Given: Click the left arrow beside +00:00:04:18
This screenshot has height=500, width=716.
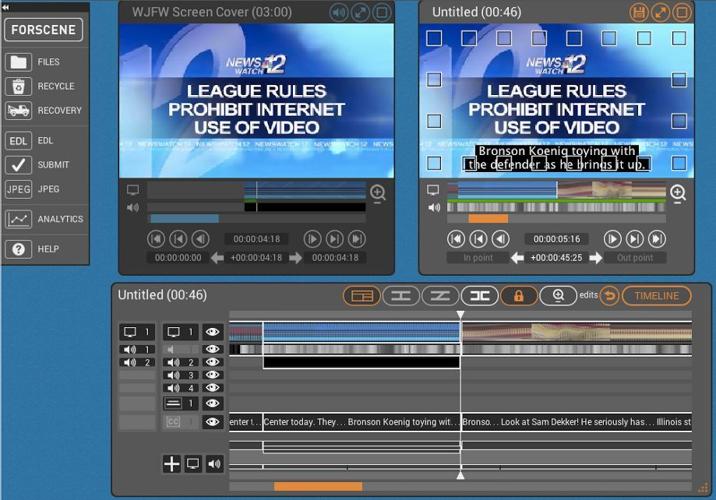Looking at the screenshot, I should coord(217,258).
